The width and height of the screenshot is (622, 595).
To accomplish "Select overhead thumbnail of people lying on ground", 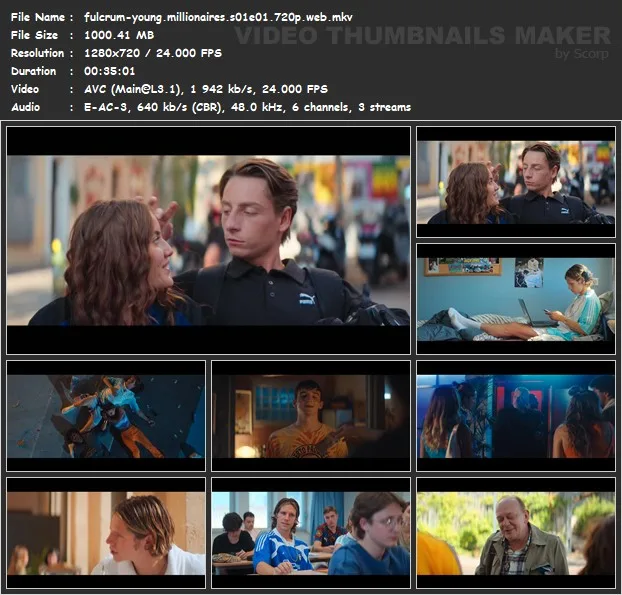I will click(x=106, y=416).
